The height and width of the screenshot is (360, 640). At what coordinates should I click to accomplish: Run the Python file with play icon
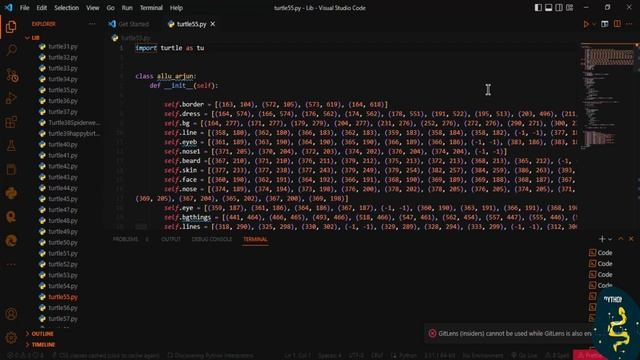click(x=586, y=24)
